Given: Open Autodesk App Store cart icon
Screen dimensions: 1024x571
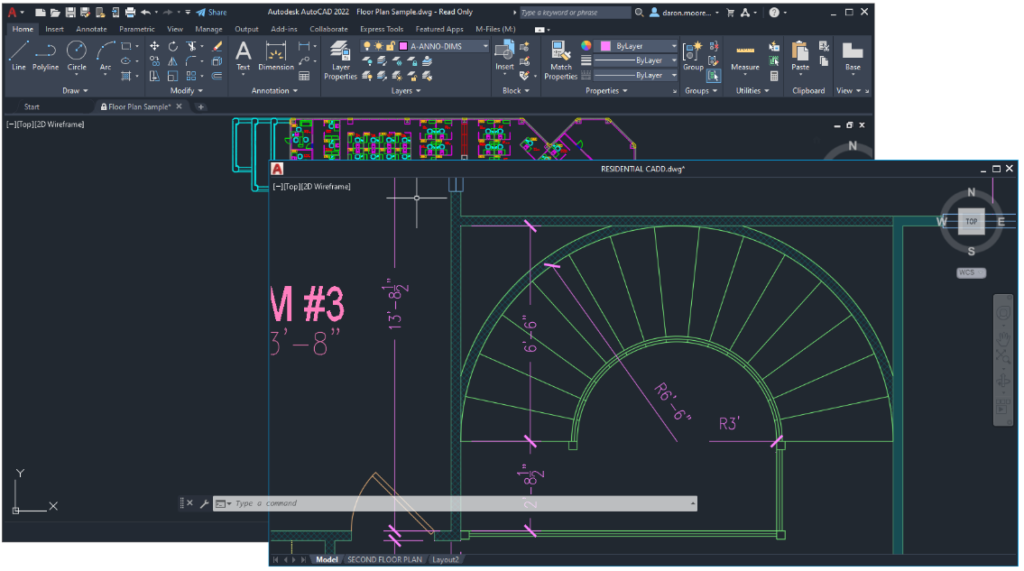Looking at the screenshot, I should pyautogui.click(x=730, y=12).
